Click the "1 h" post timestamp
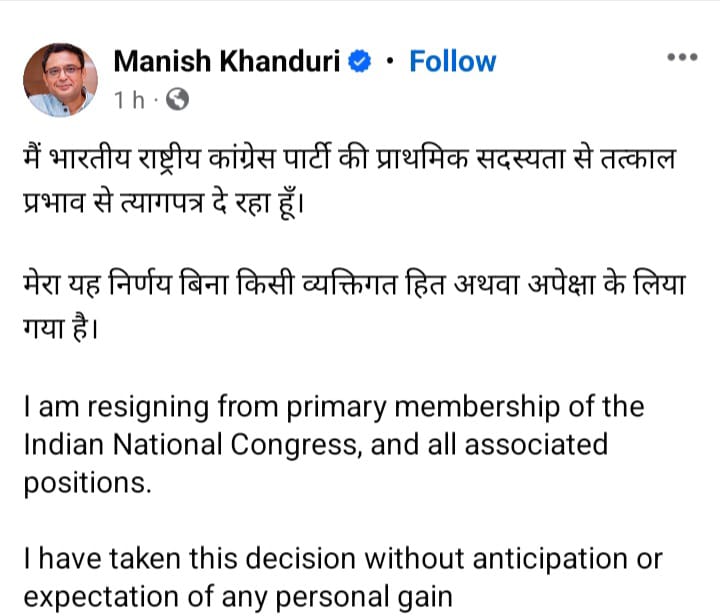Image resolution: width=720 pixels, height=616 pixels. tap(129, 99)
